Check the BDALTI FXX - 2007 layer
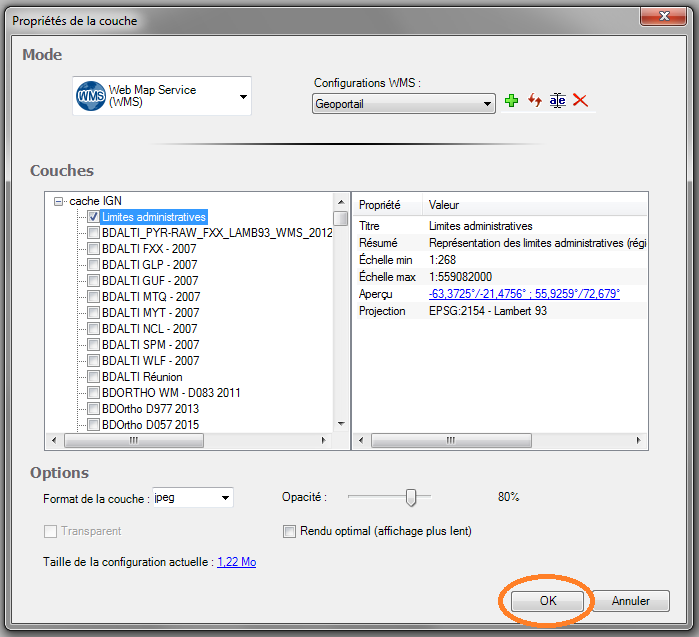 pyautogui.click(x=93, y=249)
